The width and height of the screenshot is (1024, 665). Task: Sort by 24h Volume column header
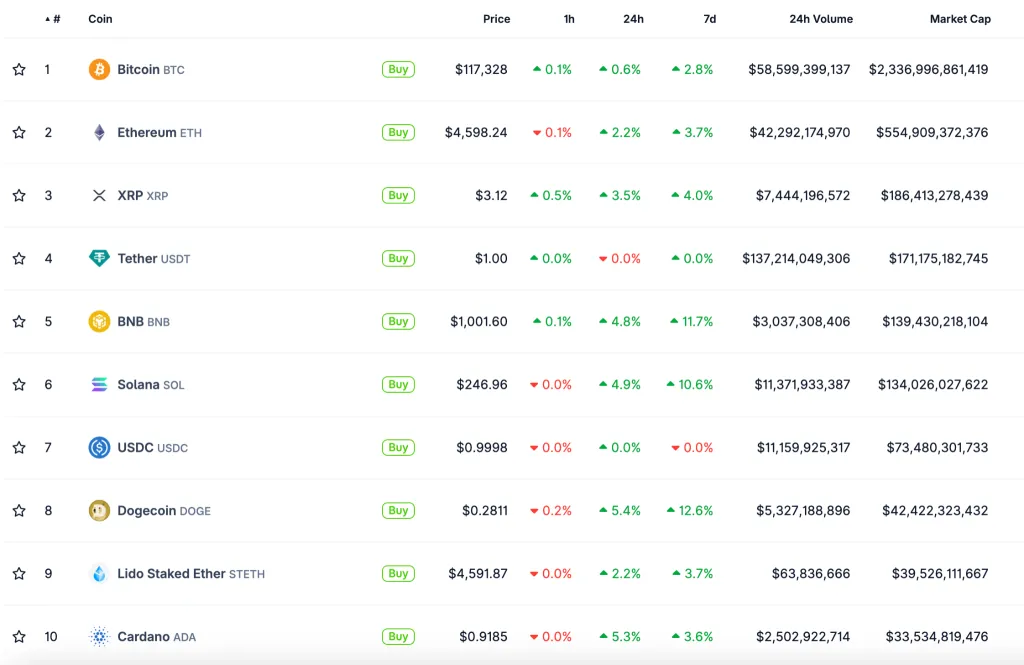tap(820, 19)
